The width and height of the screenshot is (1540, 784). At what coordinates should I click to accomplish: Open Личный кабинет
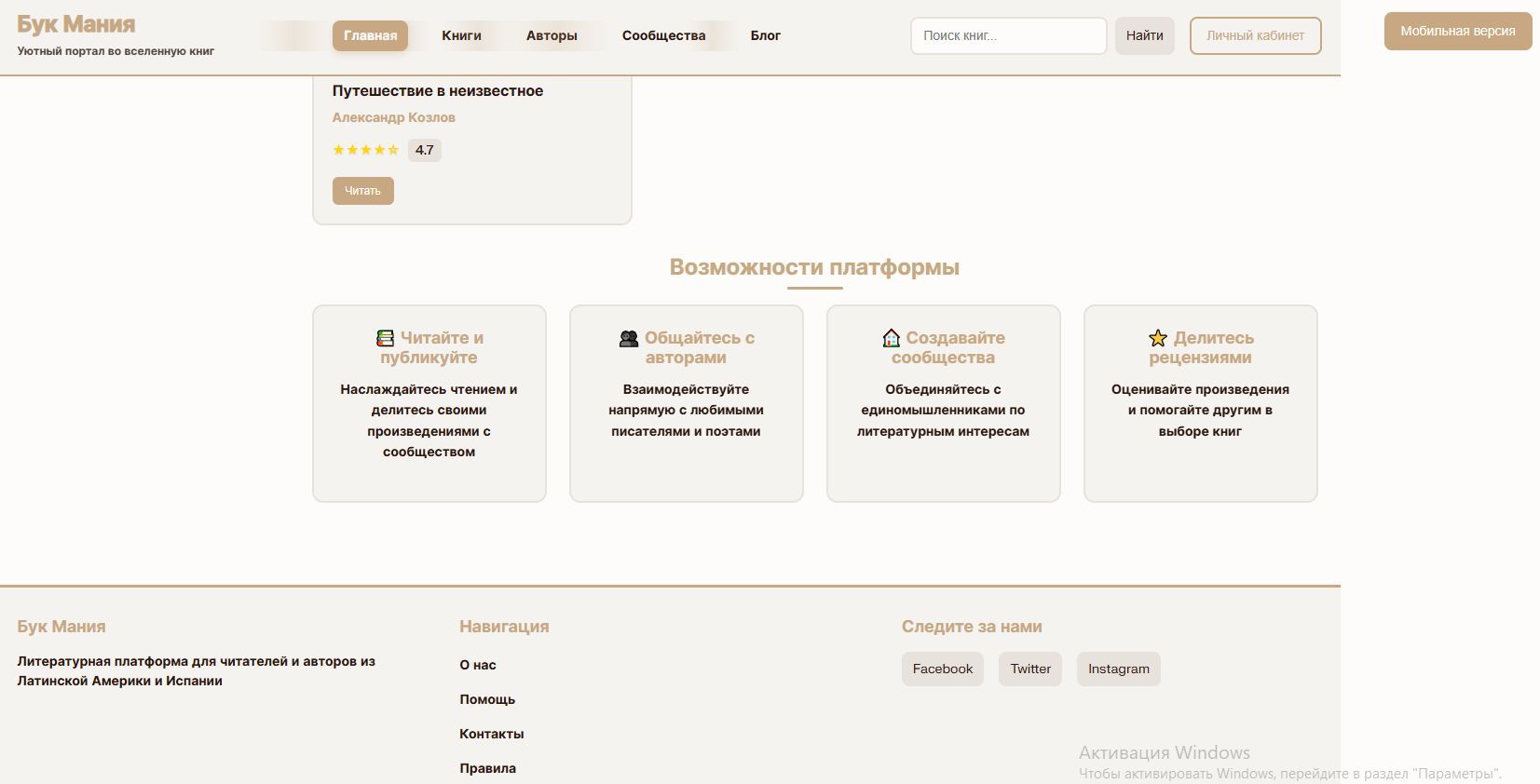click(1255, 35)
